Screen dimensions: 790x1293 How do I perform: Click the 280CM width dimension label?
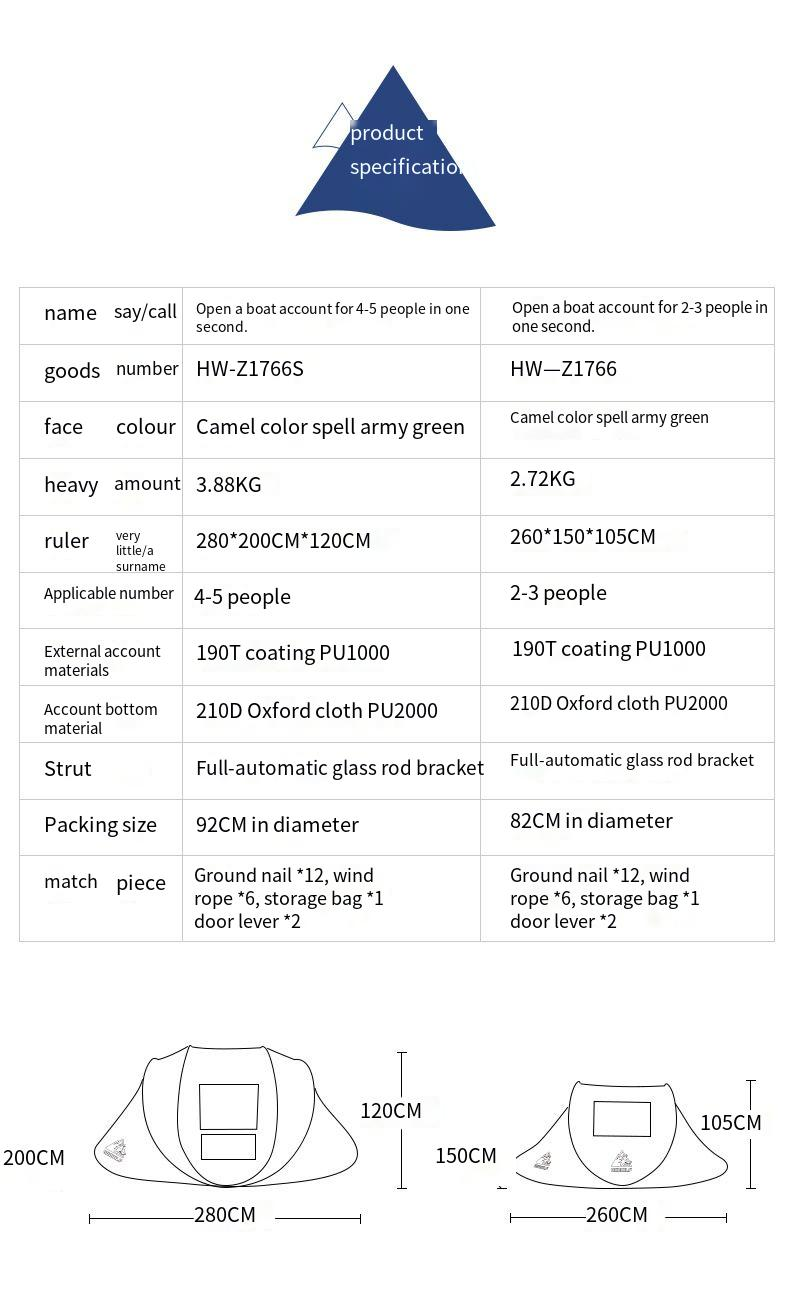pos(225,1215)
